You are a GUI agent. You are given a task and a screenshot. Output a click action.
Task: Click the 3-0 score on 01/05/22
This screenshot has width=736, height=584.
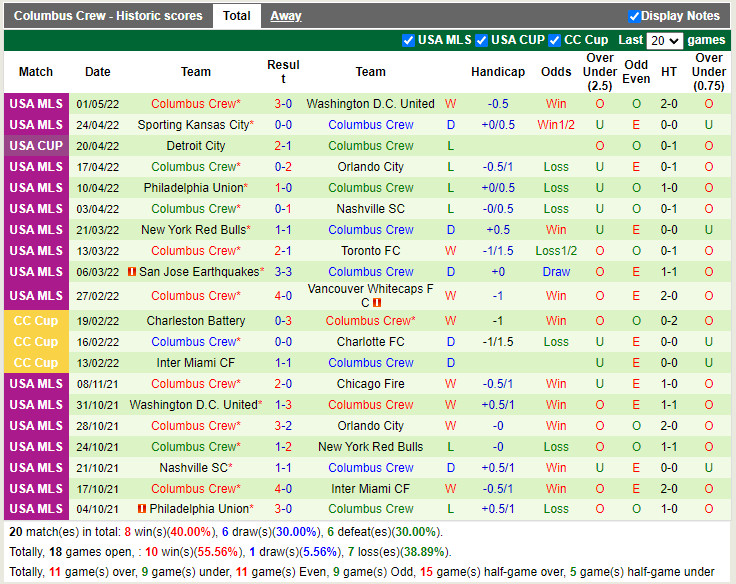[x=283, y=104]
